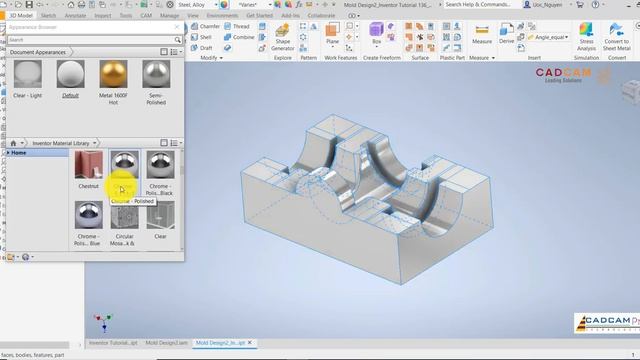Image resolution: width=640 pixels, height=360 pixels.
Task: Select the Combine tool
Action: [x=239, y=37]
